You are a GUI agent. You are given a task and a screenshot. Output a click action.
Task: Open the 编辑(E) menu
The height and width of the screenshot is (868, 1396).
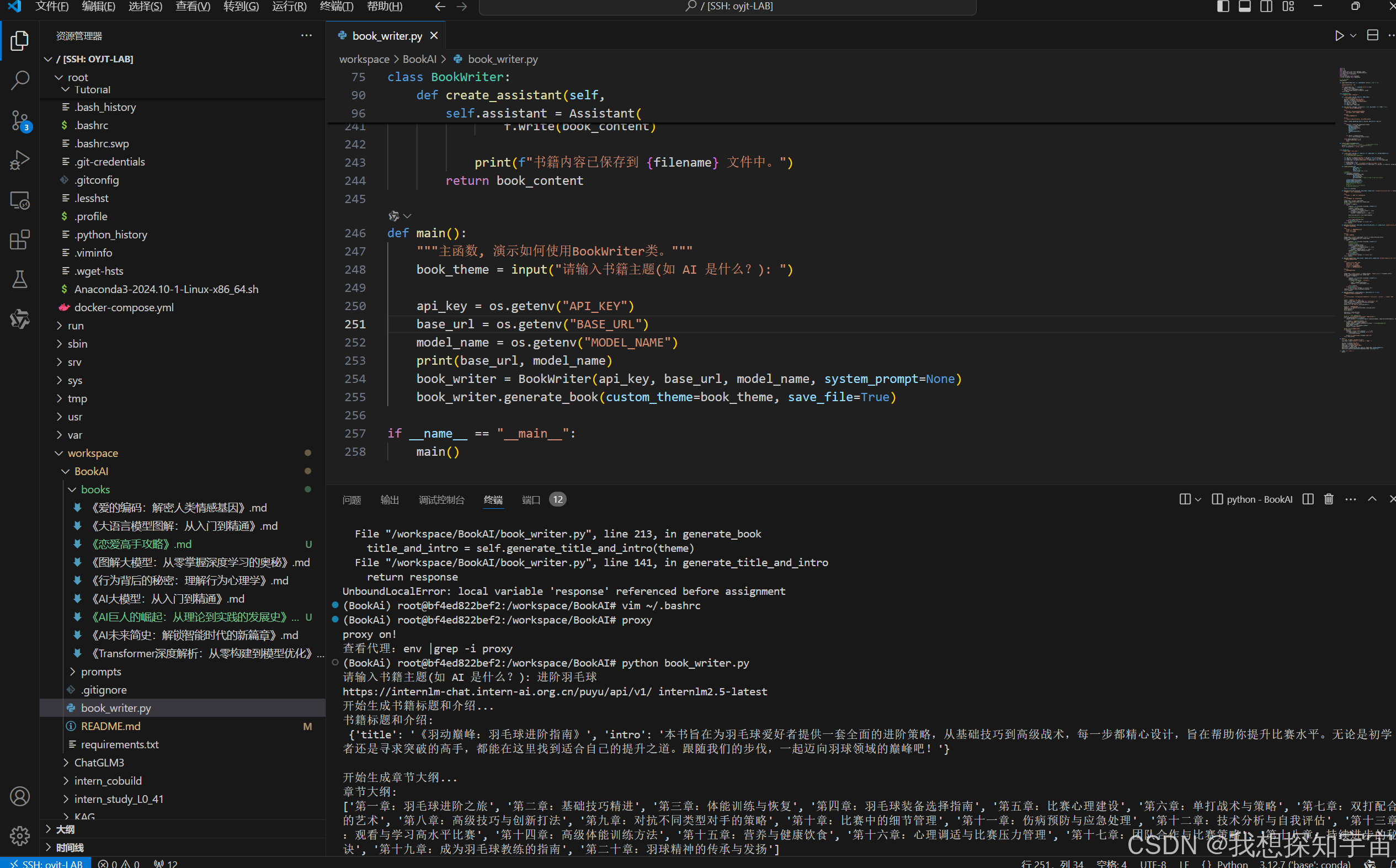(x=99, y=6)
